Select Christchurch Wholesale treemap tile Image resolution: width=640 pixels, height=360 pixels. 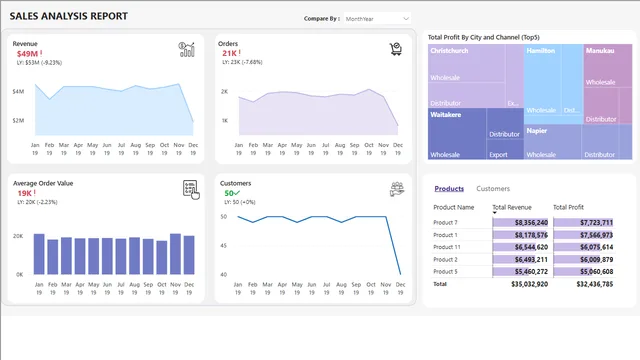[x=467, y=63]
